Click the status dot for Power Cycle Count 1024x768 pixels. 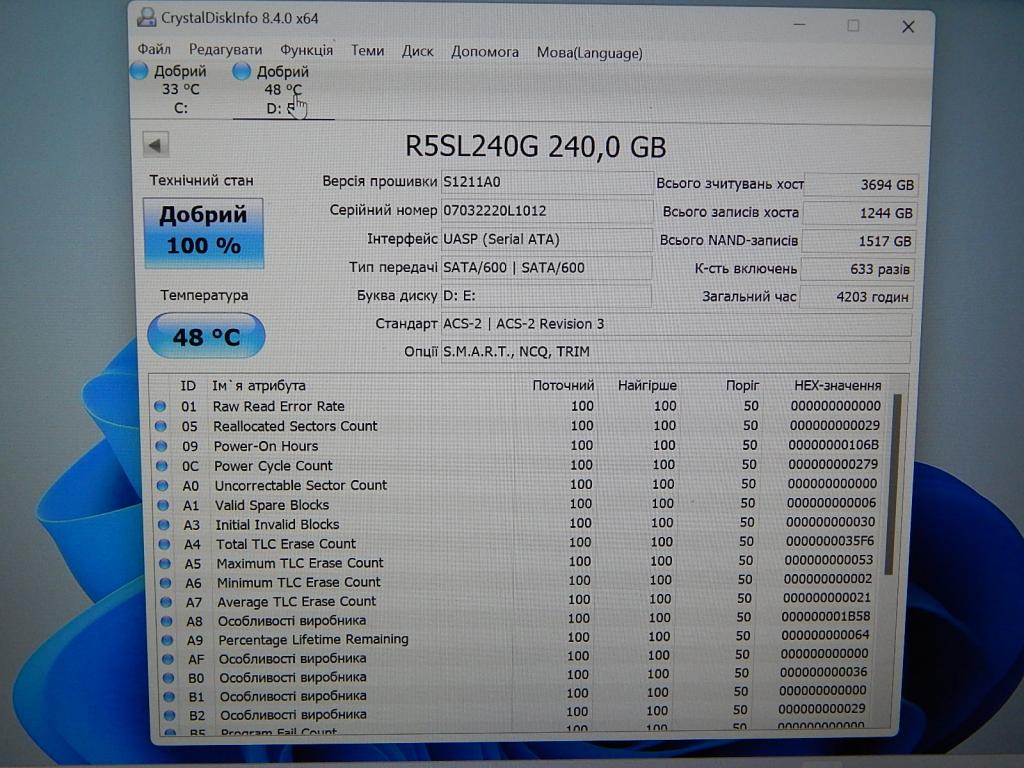coord(162,466)
